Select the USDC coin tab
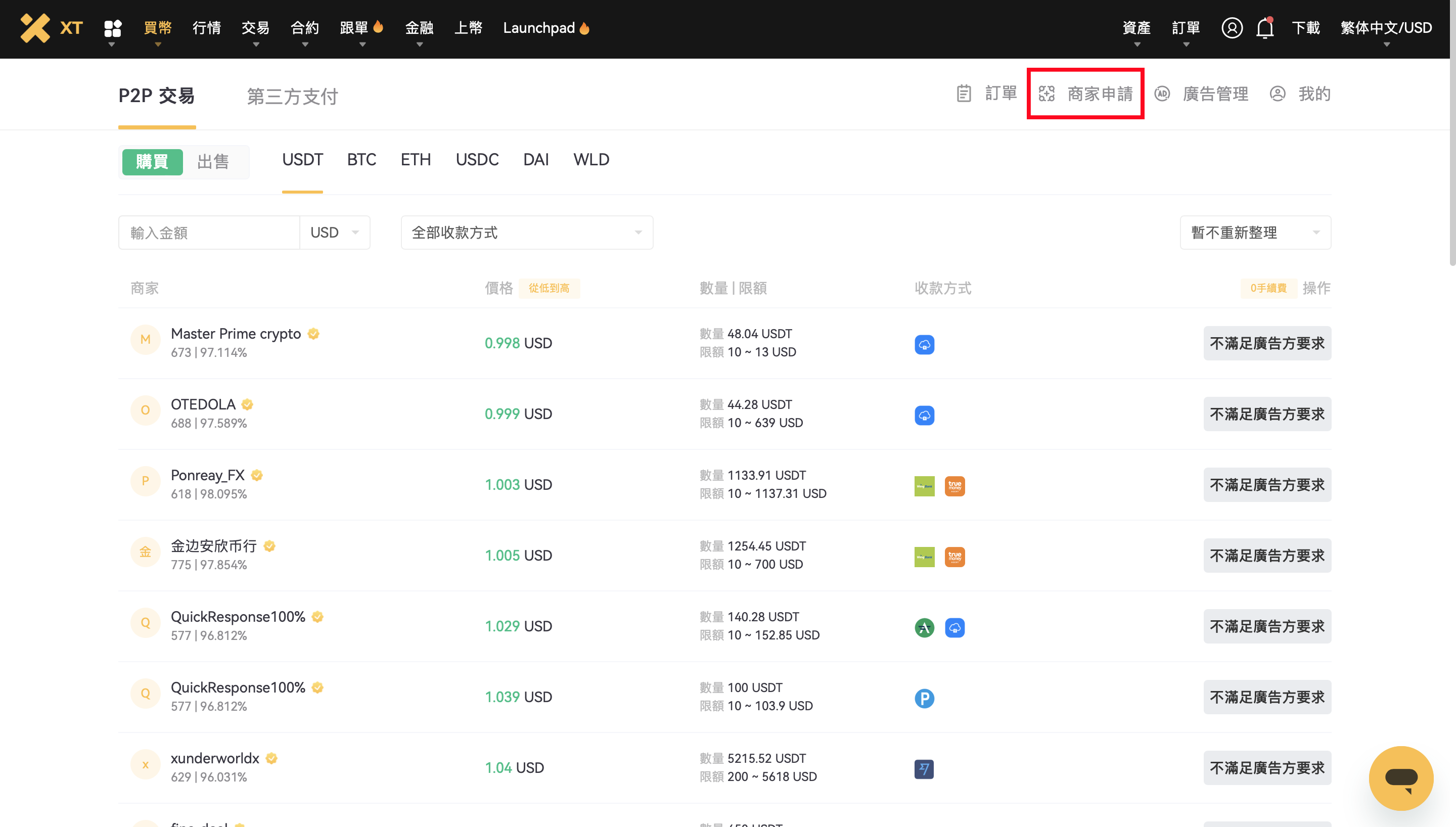The height and width of the screenshot is (827, 1456). pos(476,160)
